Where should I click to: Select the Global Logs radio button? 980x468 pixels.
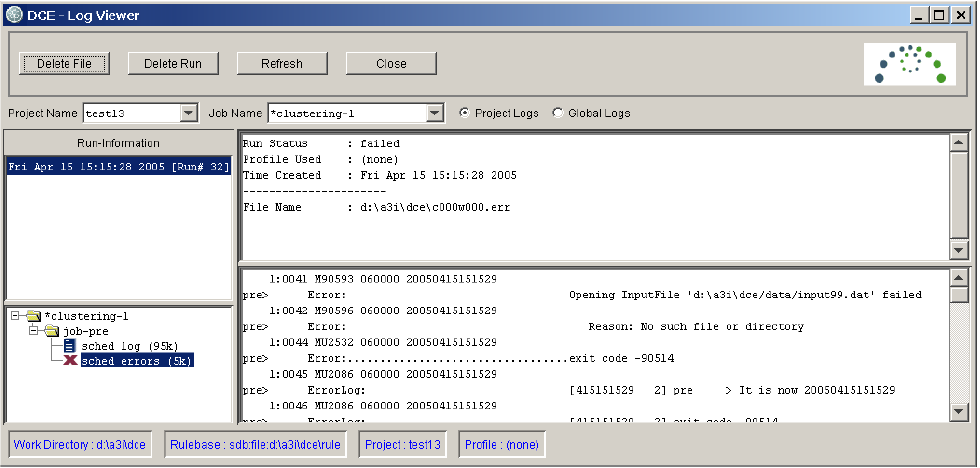(558, 113)
